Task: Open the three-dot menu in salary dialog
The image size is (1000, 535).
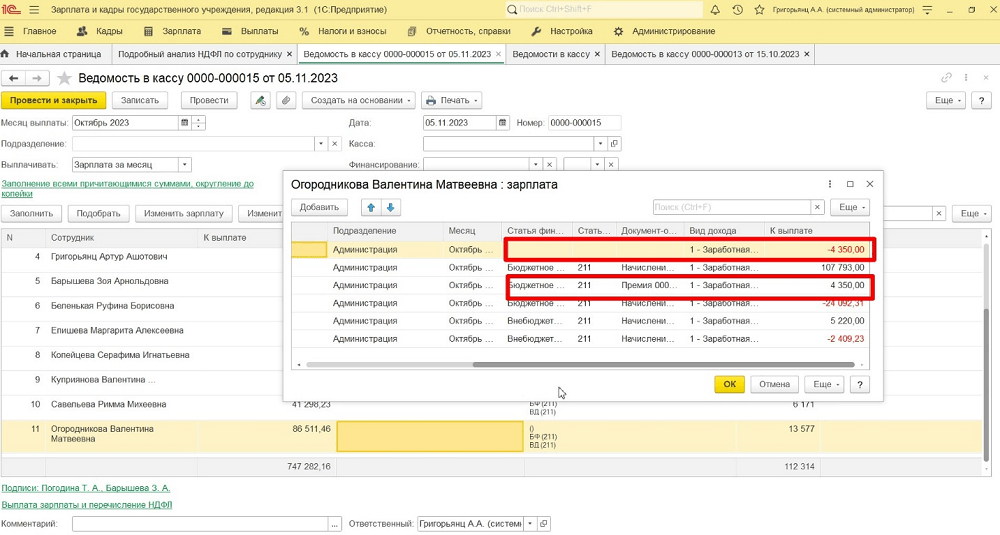Action: 830,184
